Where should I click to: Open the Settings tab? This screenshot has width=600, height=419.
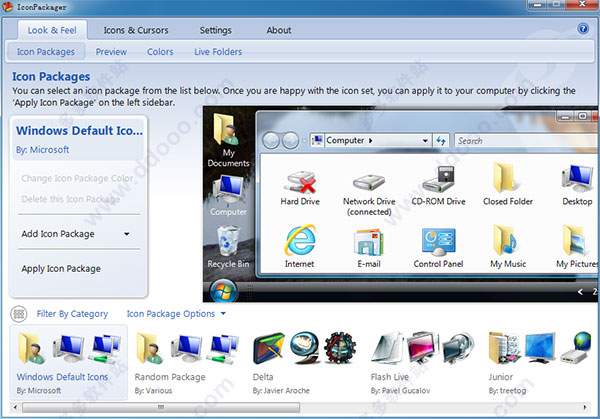215,30
